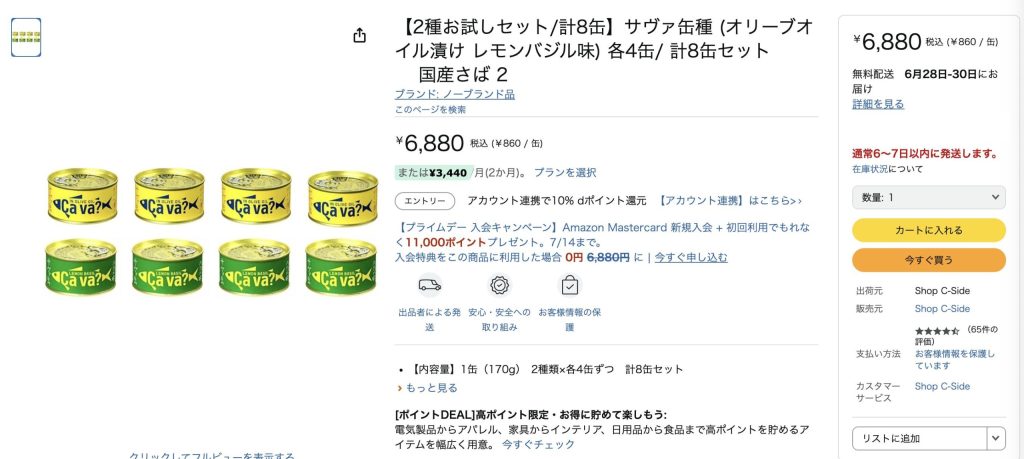Click the star rating under seller
Image resolution: width=1024 pixels, height=459 pixels.
936,331
